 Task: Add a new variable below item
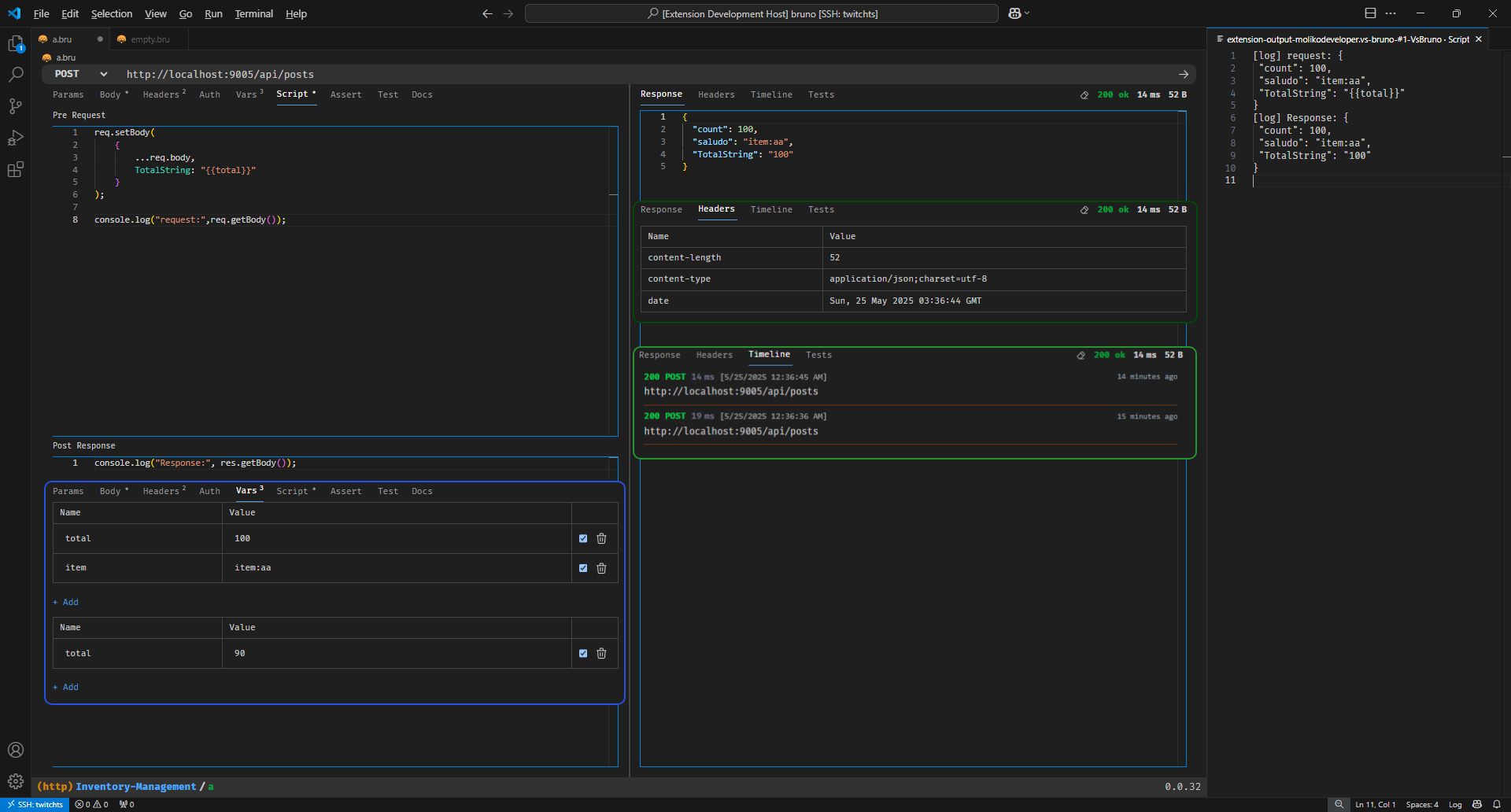(66, 602)
